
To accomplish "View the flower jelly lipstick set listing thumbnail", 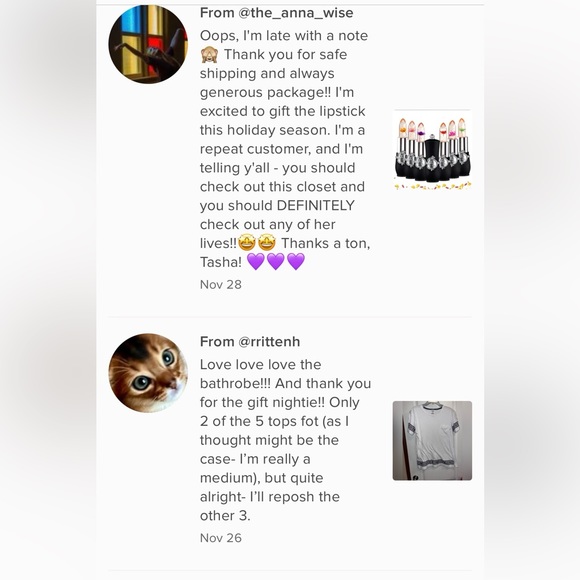I will point(432,151).
